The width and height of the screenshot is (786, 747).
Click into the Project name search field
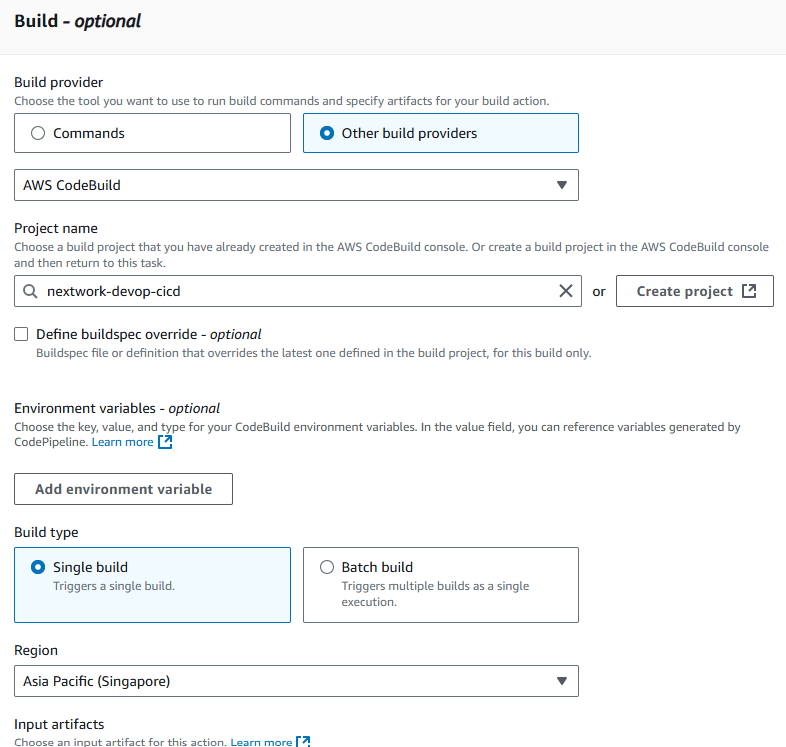298,291
